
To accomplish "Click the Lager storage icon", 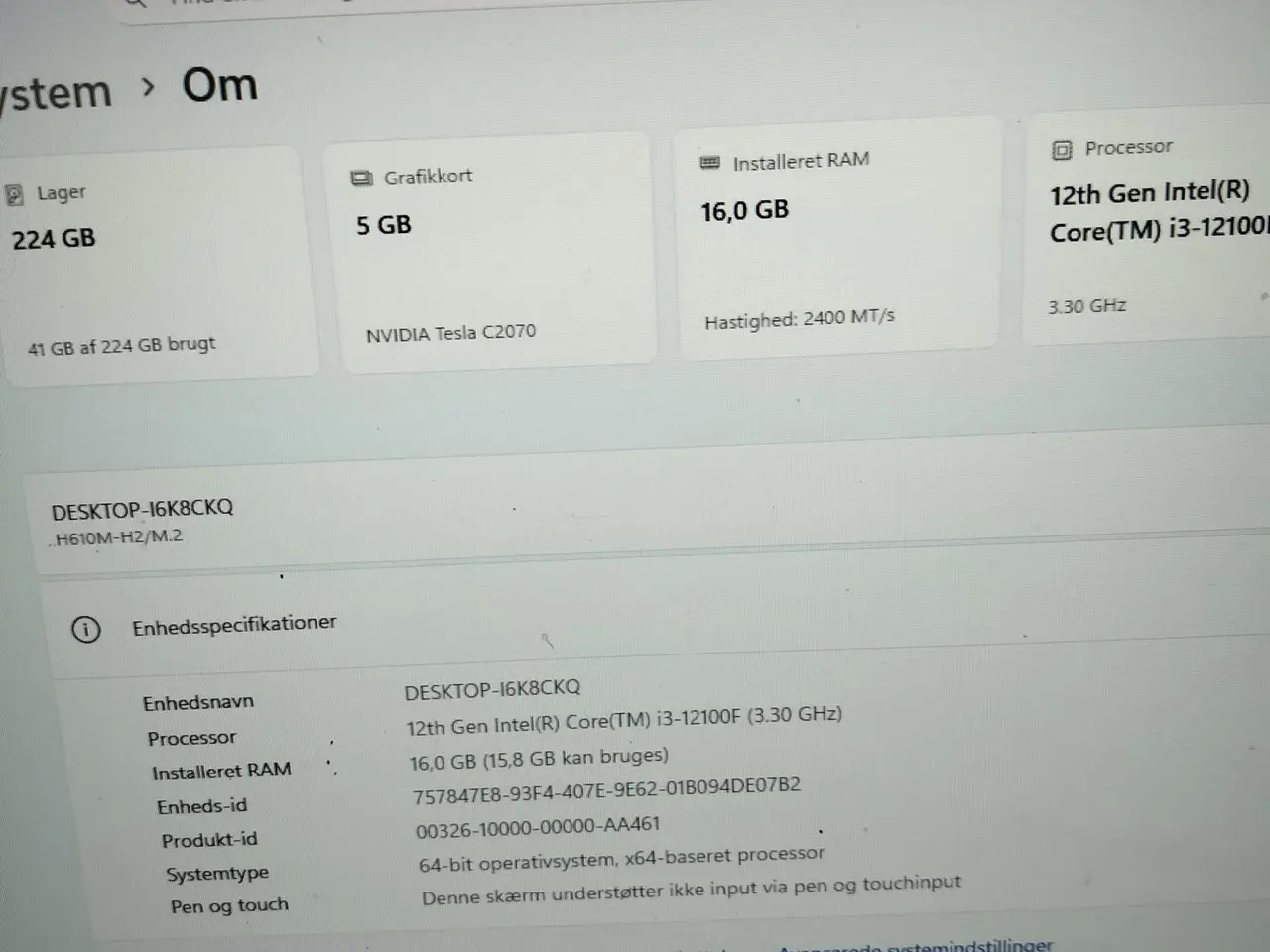I will [x=14, y=195].
